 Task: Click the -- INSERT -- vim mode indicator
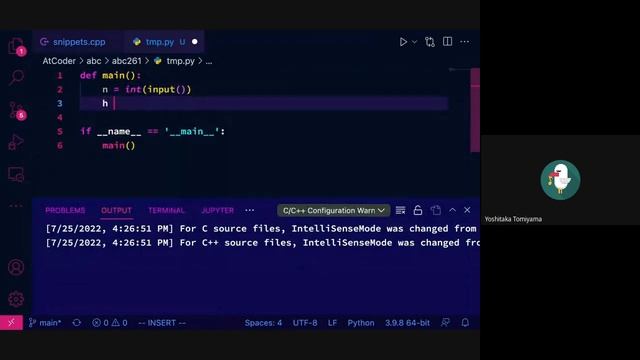click(162, 322)
